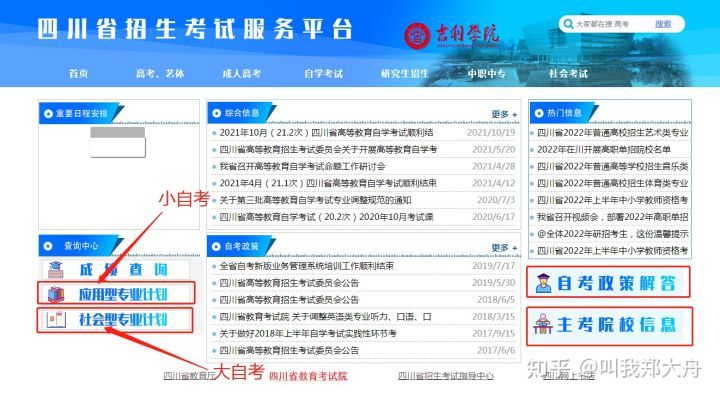Open the 研究生招生 navigation menu item

point(405,73)
